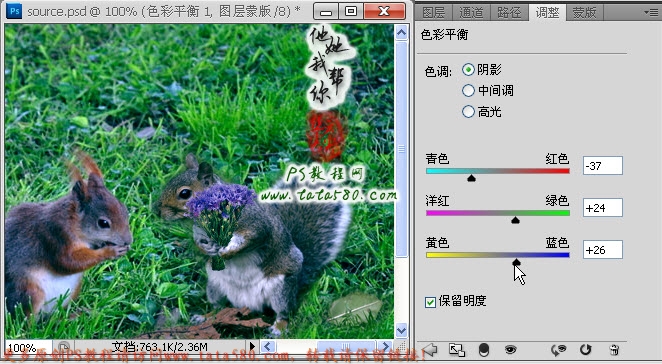
Task: Click the 绿色 slider label
Action: pos(557,201)
